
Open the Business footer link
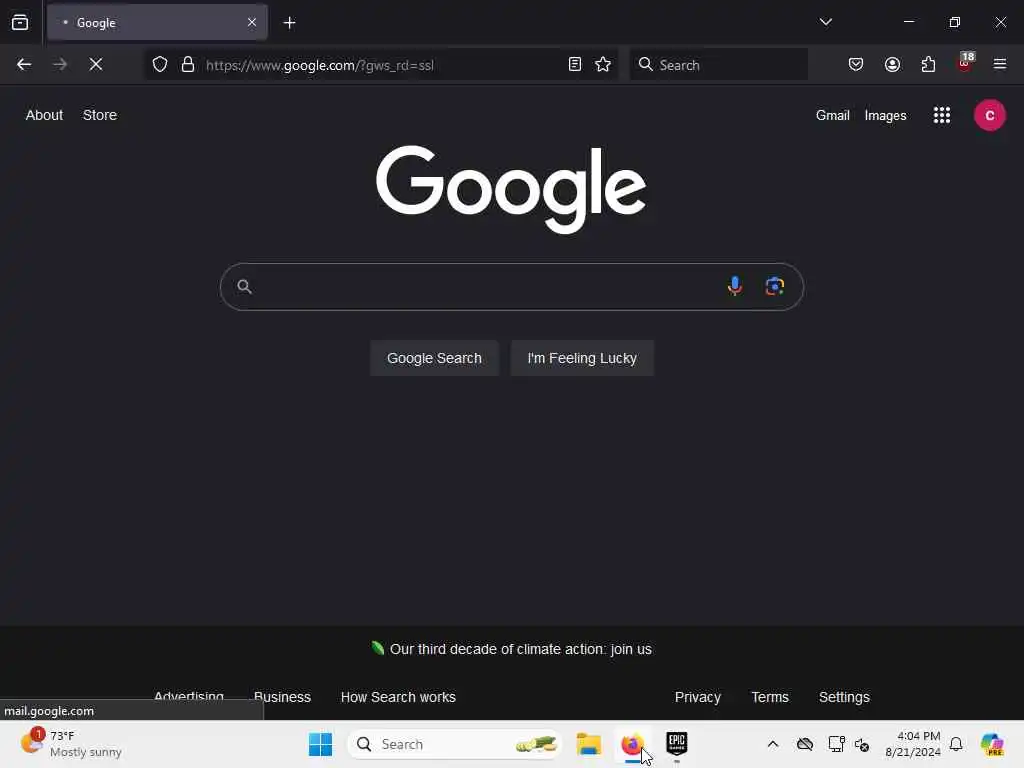(x=282, y=697)
